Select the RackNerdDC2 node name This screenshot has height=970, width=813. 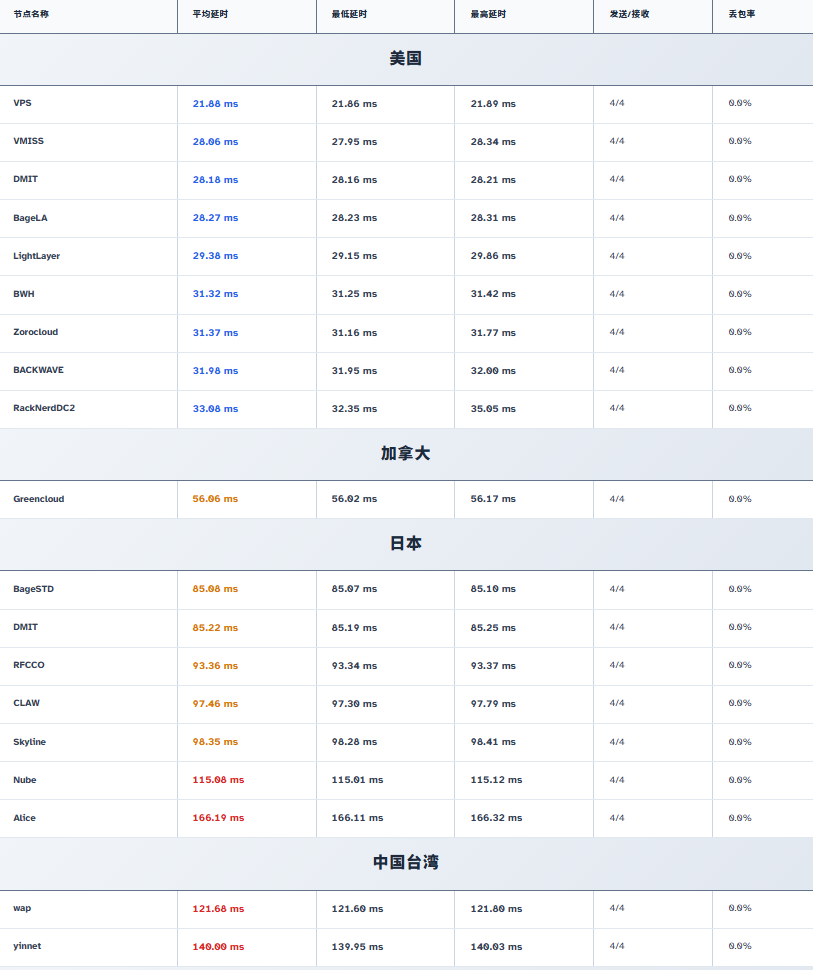click(x=44, y=408)
